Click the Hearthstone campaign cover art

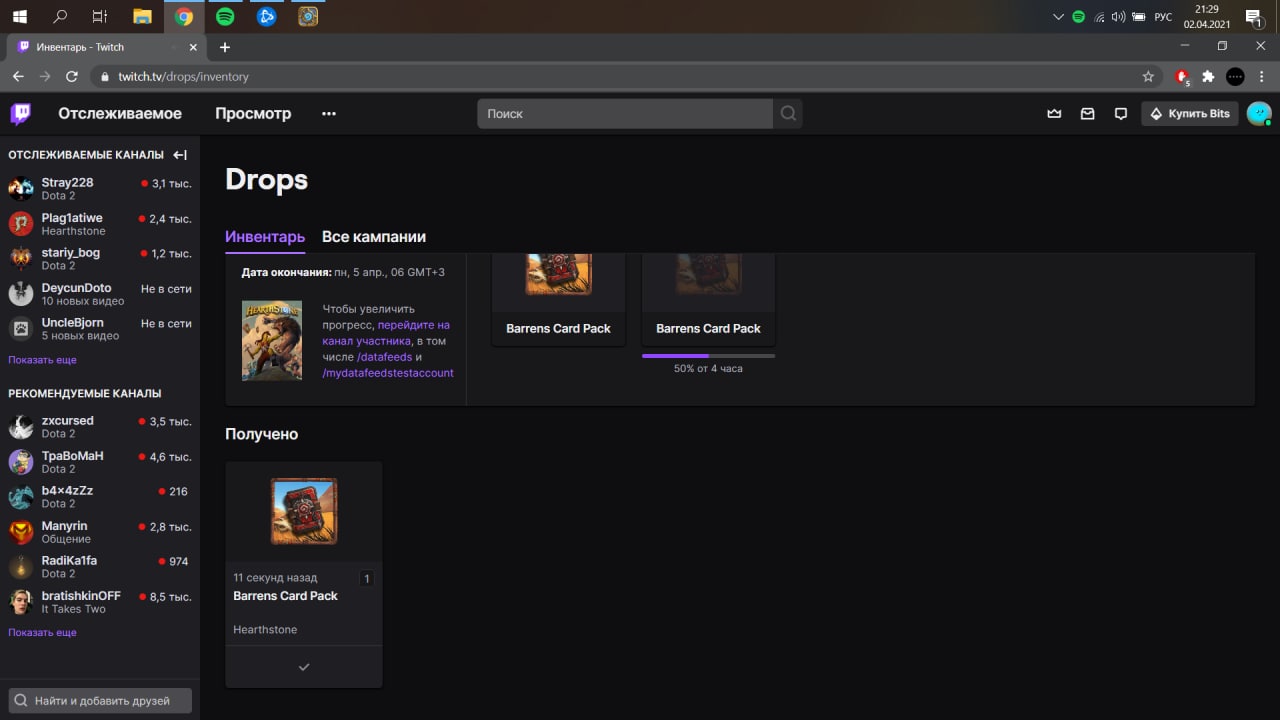[x=272, y=340]
